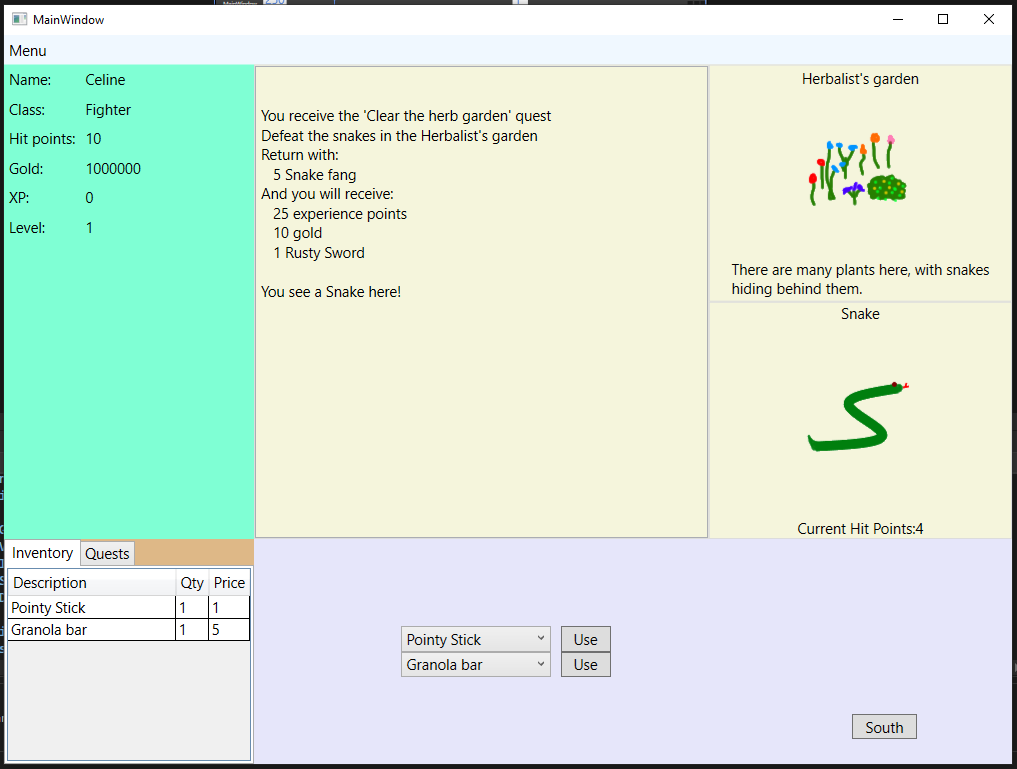Minimize the MainWindow window
Image resolution: width=1017 pixels, height=769 pixels.
tap(898, 19)
